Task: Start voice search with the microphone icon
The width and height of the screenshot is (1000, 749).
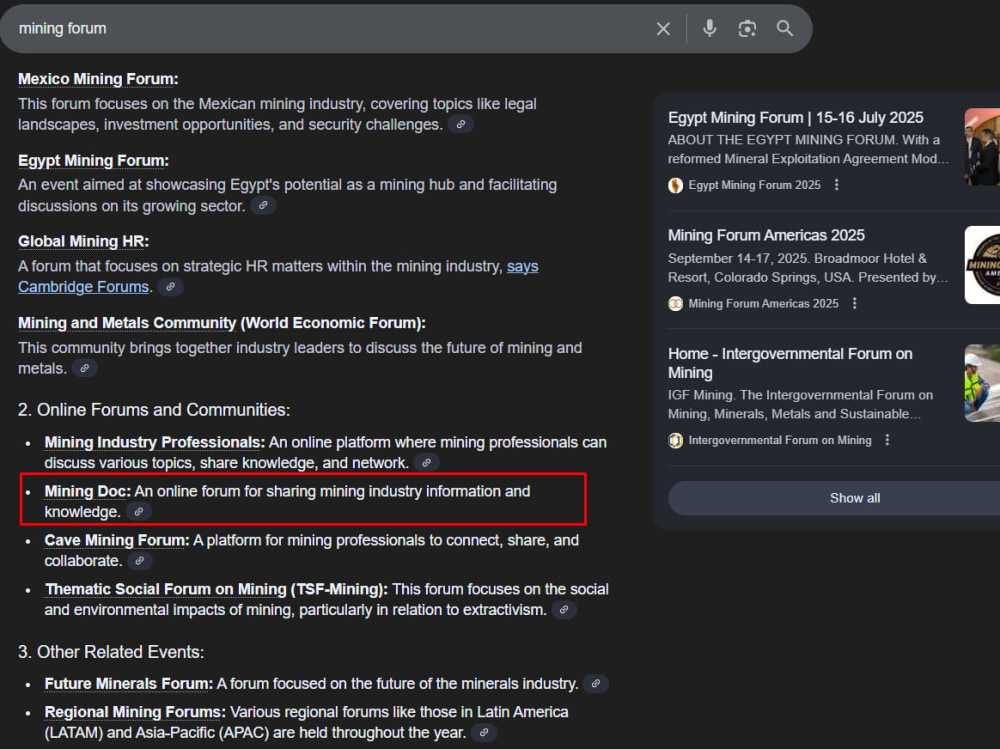Action: (709, 29)
